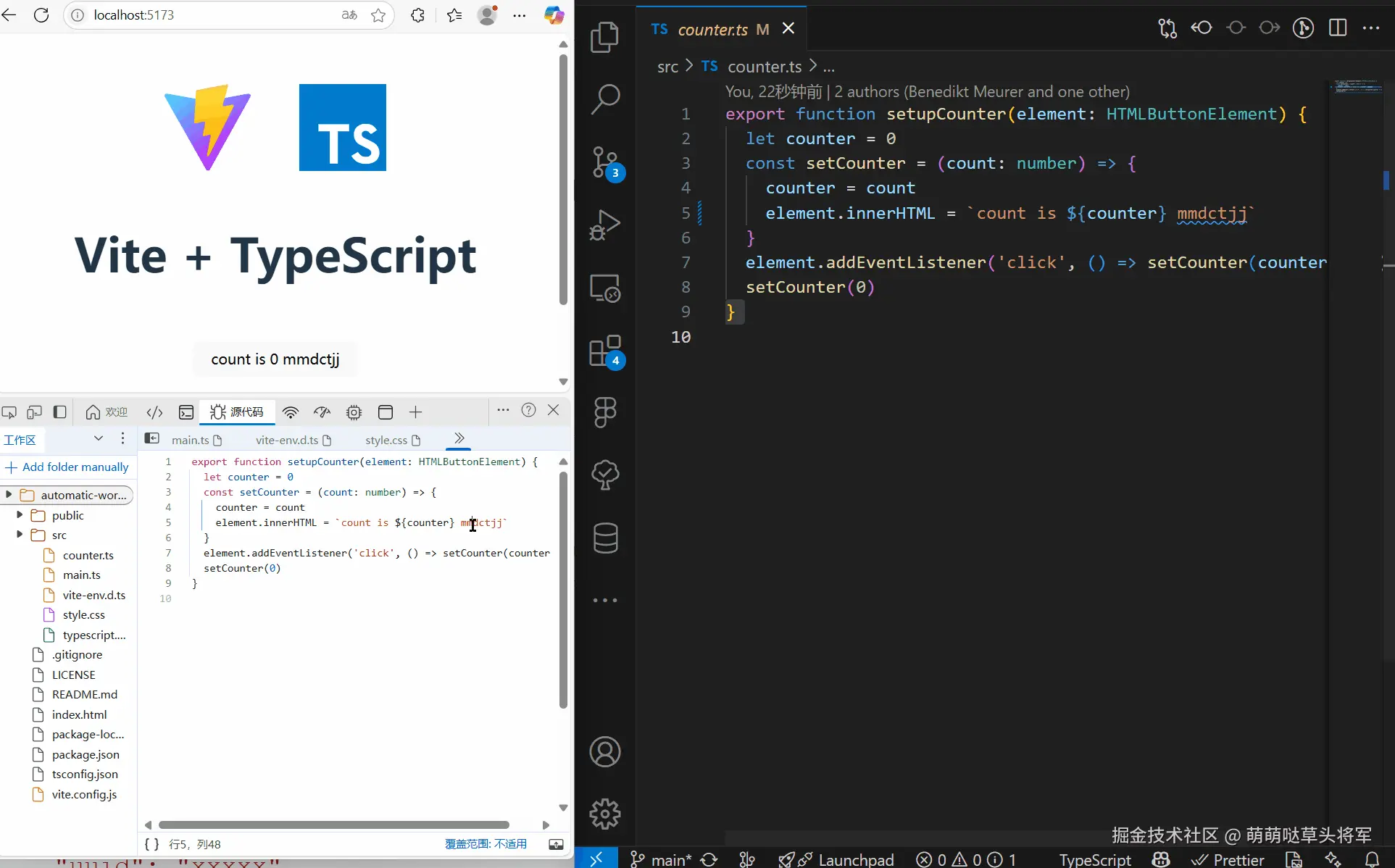
Task: Open Source Control with 3 changes
Action: 604,162
